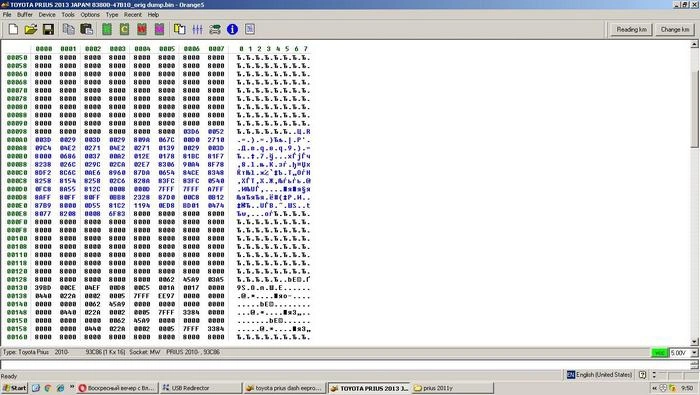This screenshot has width=700, height=395.
Task: Select hex cell 2710 in row 000A0
Action: [216, 140]
